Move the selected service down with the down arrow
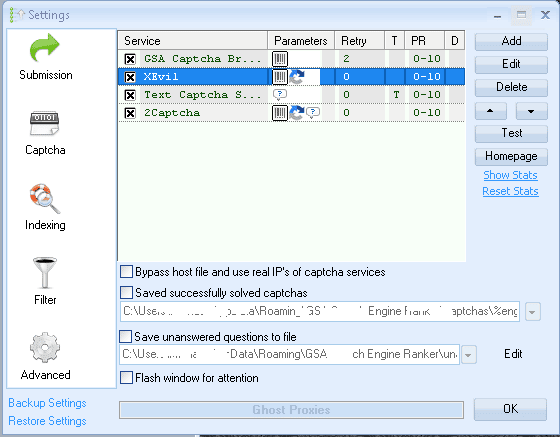Viewport: 560px width, 437px height. (x=531, y=111)
